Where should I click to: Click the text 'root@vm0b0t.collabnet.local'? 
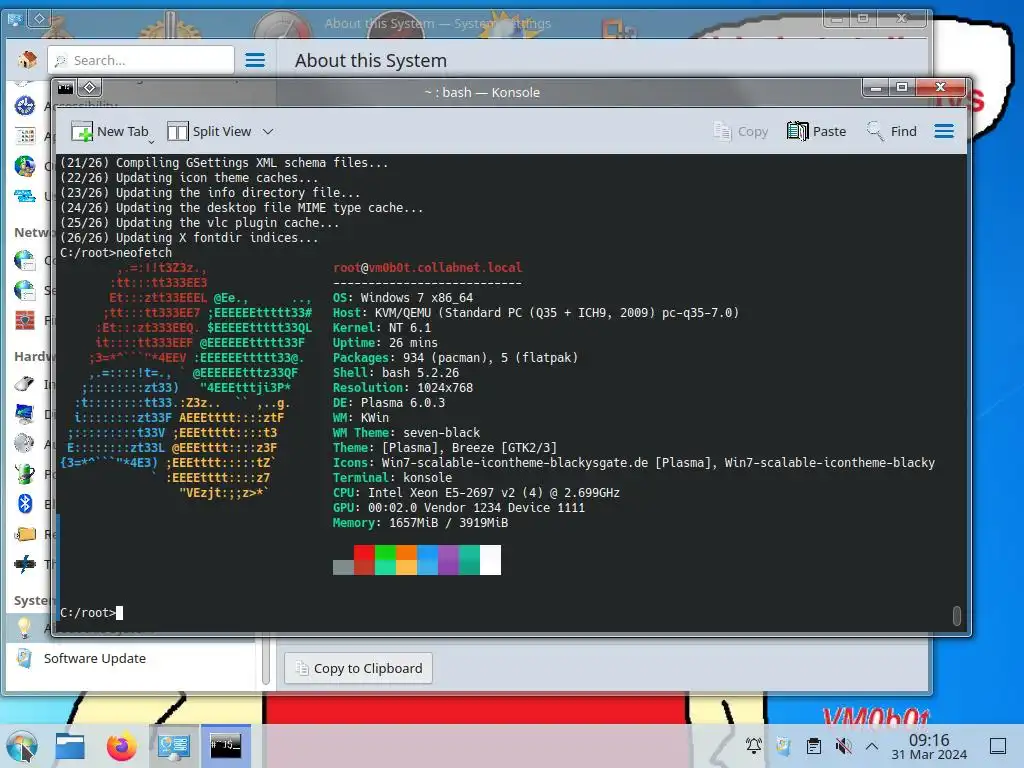[427, 268]
